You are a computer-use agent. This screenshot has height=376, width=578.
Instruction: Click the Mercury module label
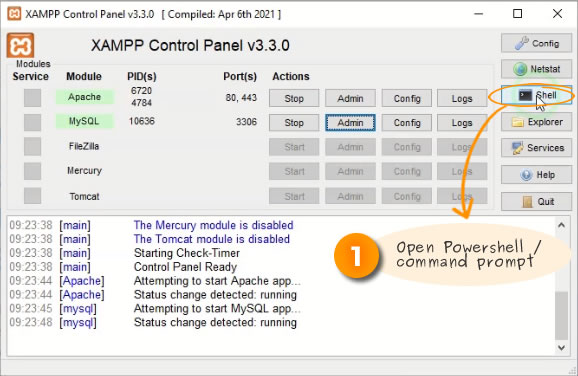pyautogui.click(x=84, y=171)
